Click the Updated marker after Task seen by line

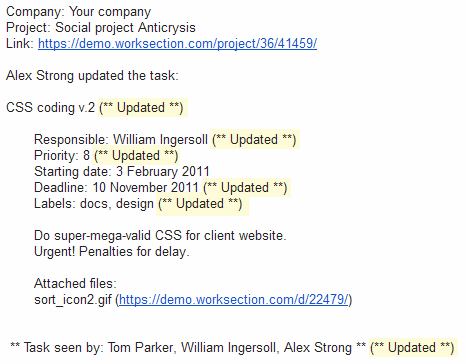[x=413, y=348]
